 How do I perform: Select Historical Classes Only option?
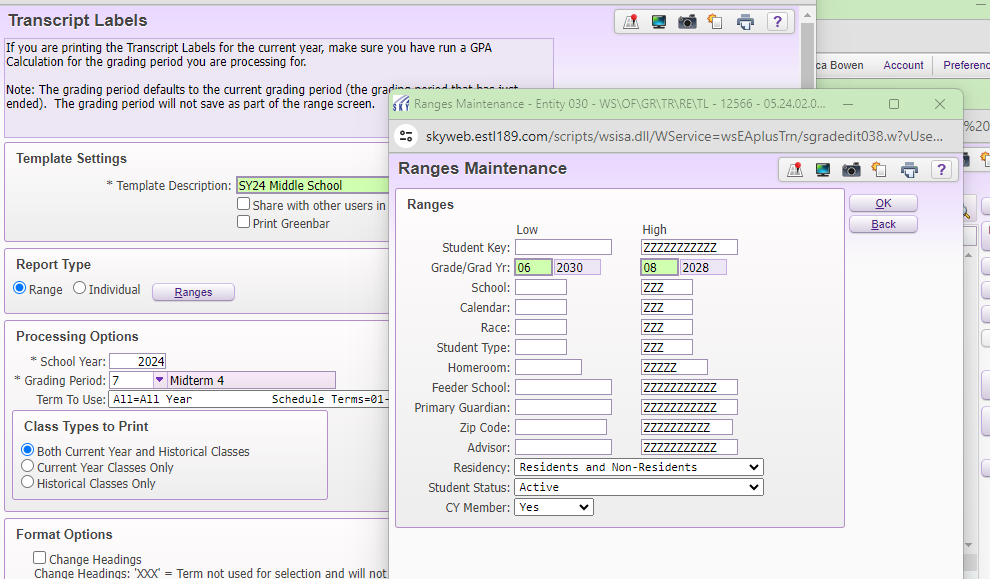28,483
